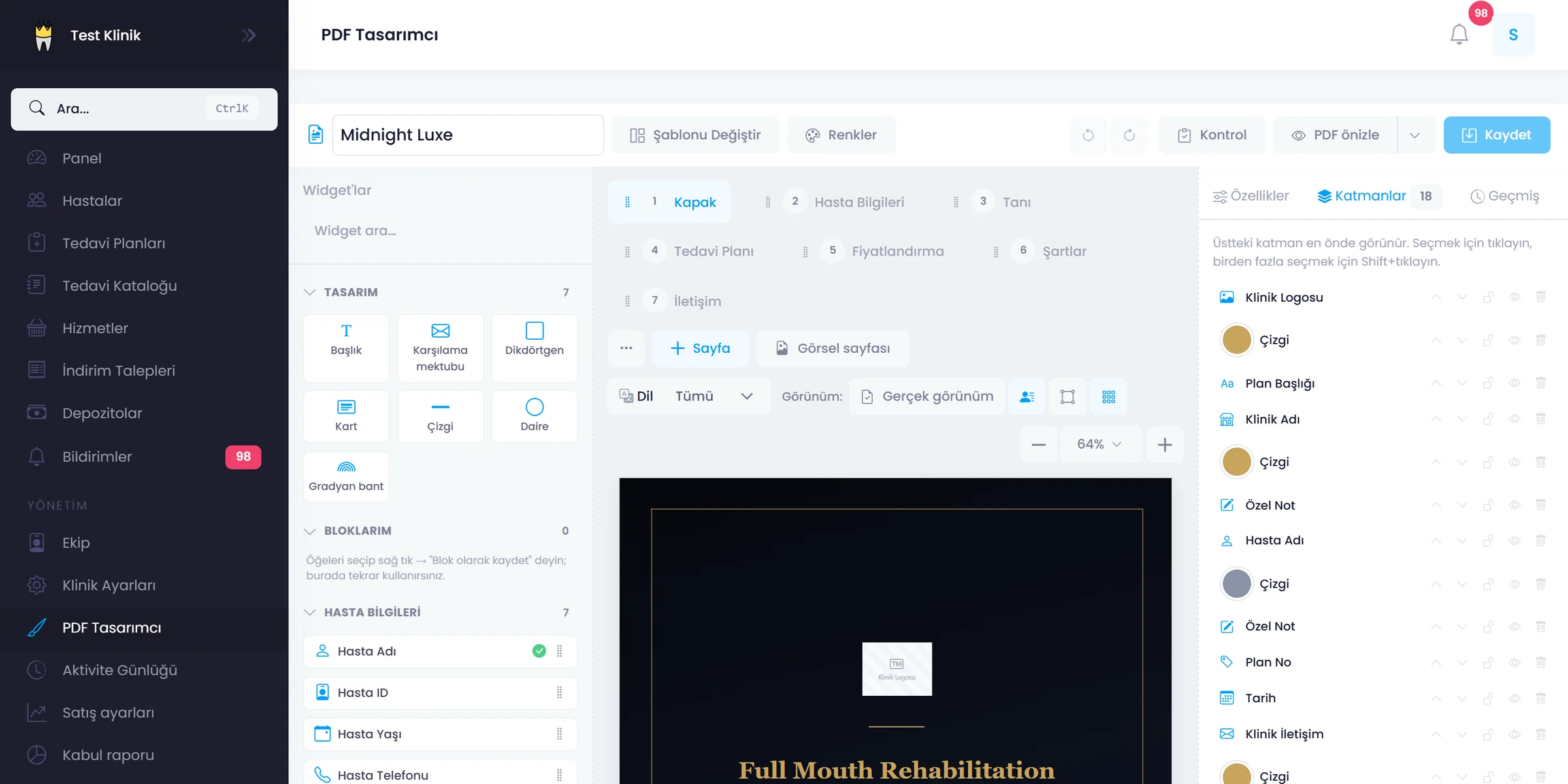1568x784 pixels.
Task: Zoom out with the minus button
Action: (x=1039, y=445)
